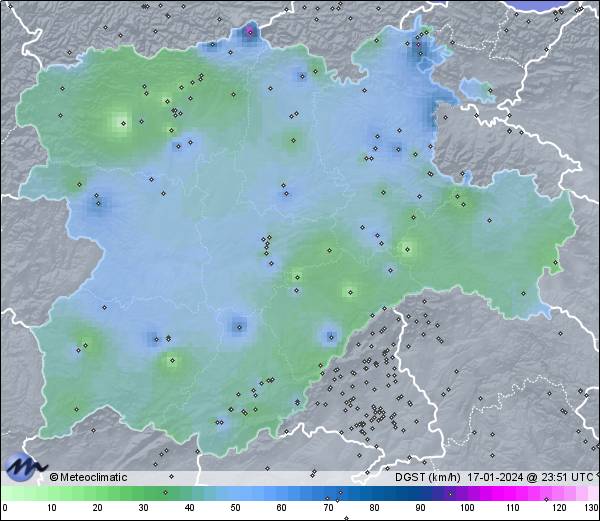Click the diamond marker on the green legend band

coord(165,492)
